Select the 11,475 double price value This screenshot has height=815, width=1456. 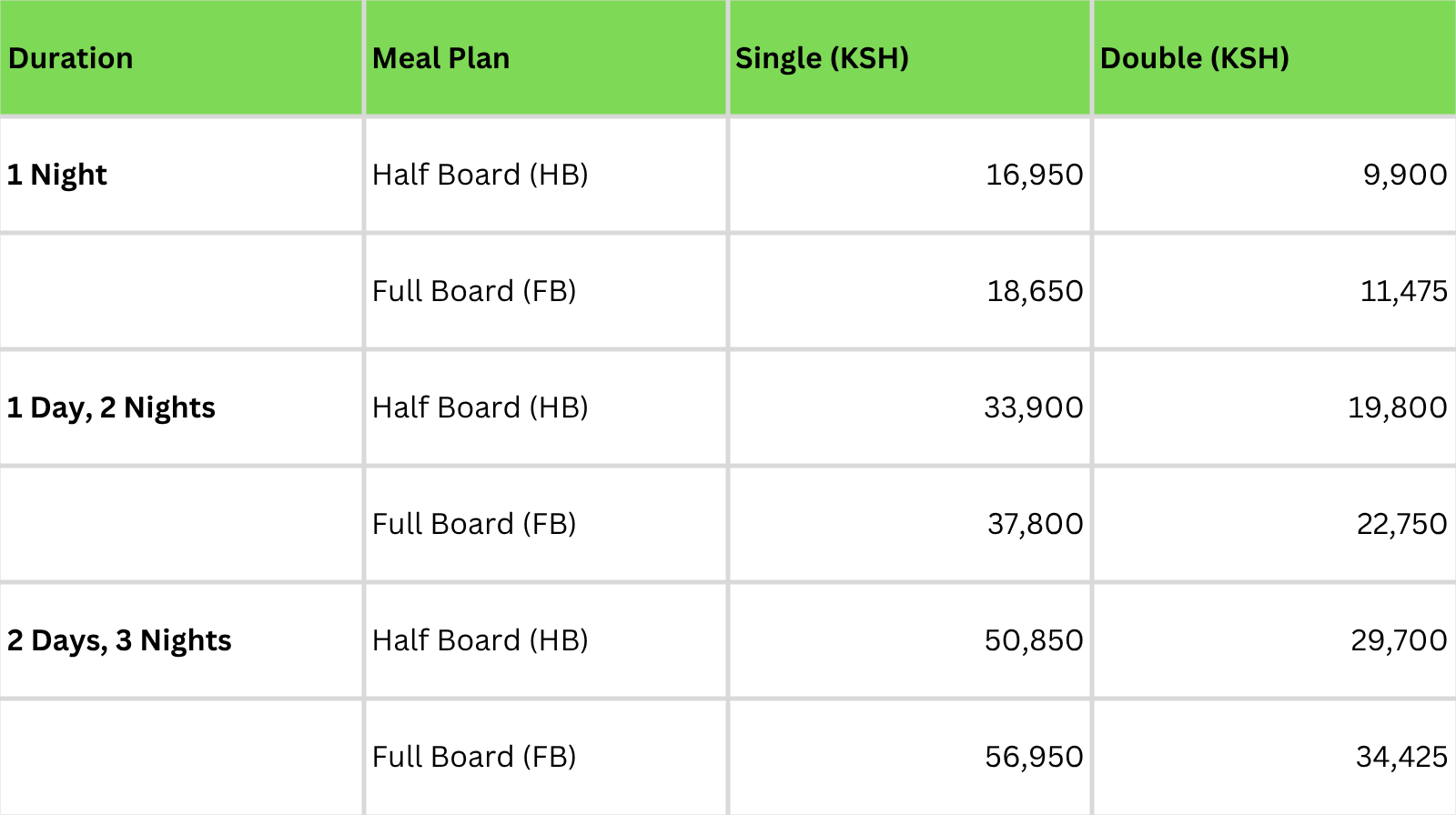(1403, 291)
